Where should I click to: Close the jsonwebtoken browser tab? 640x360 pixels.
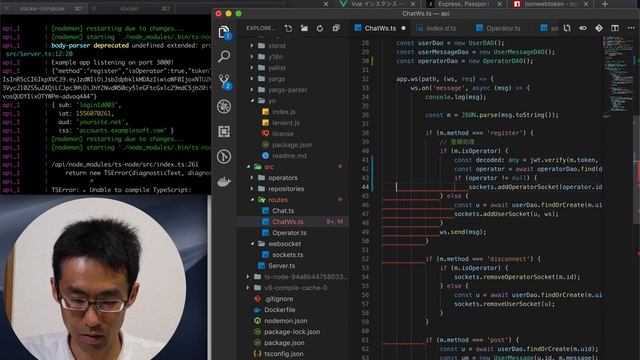586,4
